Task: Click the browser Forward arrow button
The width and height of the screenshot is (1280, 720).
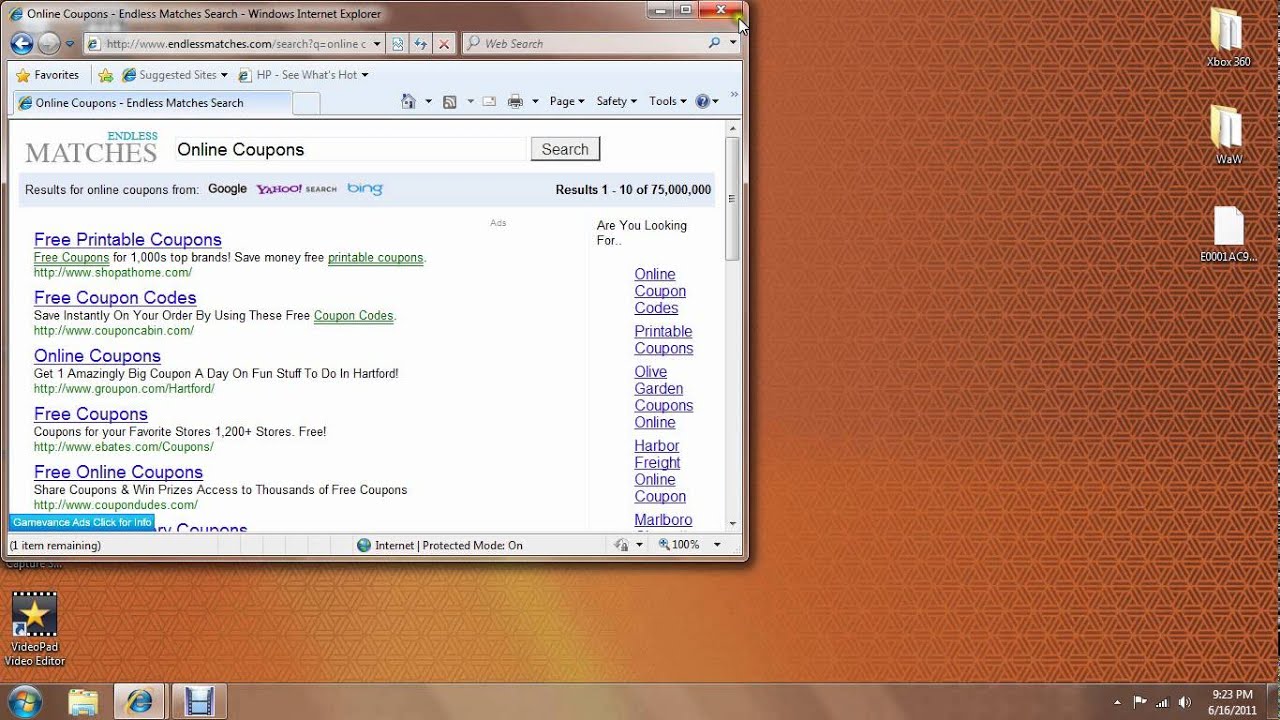Action: pyautogui.click(x=48, y=44)
